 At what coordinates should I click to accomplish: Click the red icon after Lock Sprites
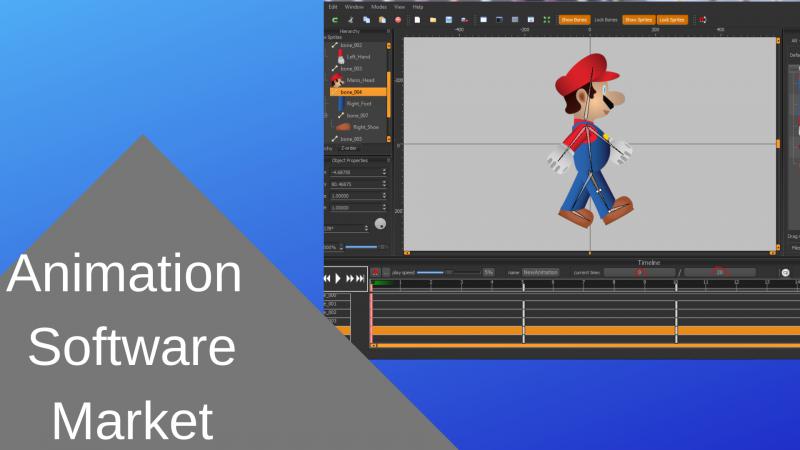click(703, 20)
